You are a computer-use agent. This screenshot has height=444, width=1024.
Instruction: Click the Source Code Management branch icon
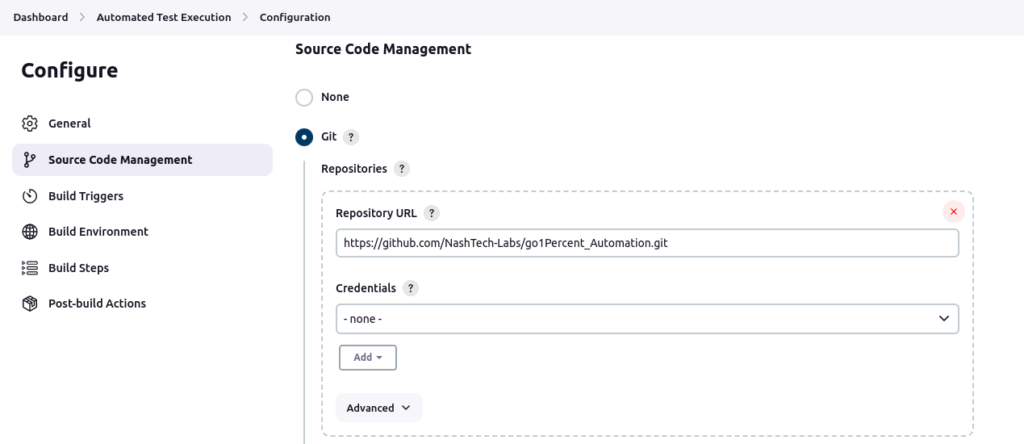(30, 160)
